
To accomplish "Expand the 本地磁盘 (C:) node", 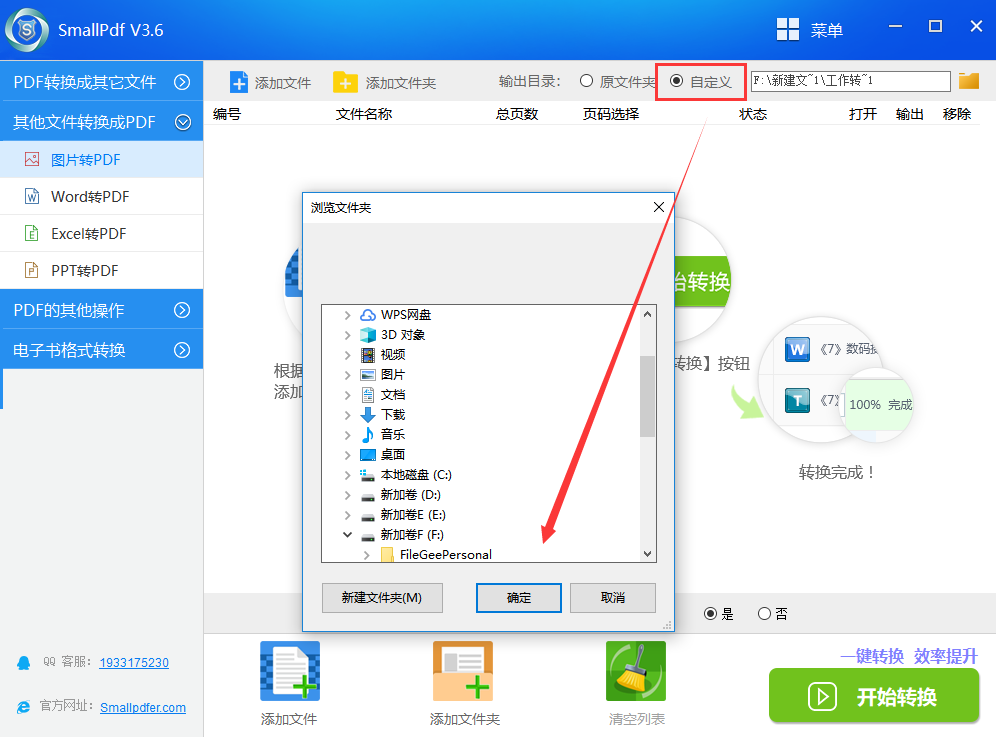I will click(x=347, y=475).
